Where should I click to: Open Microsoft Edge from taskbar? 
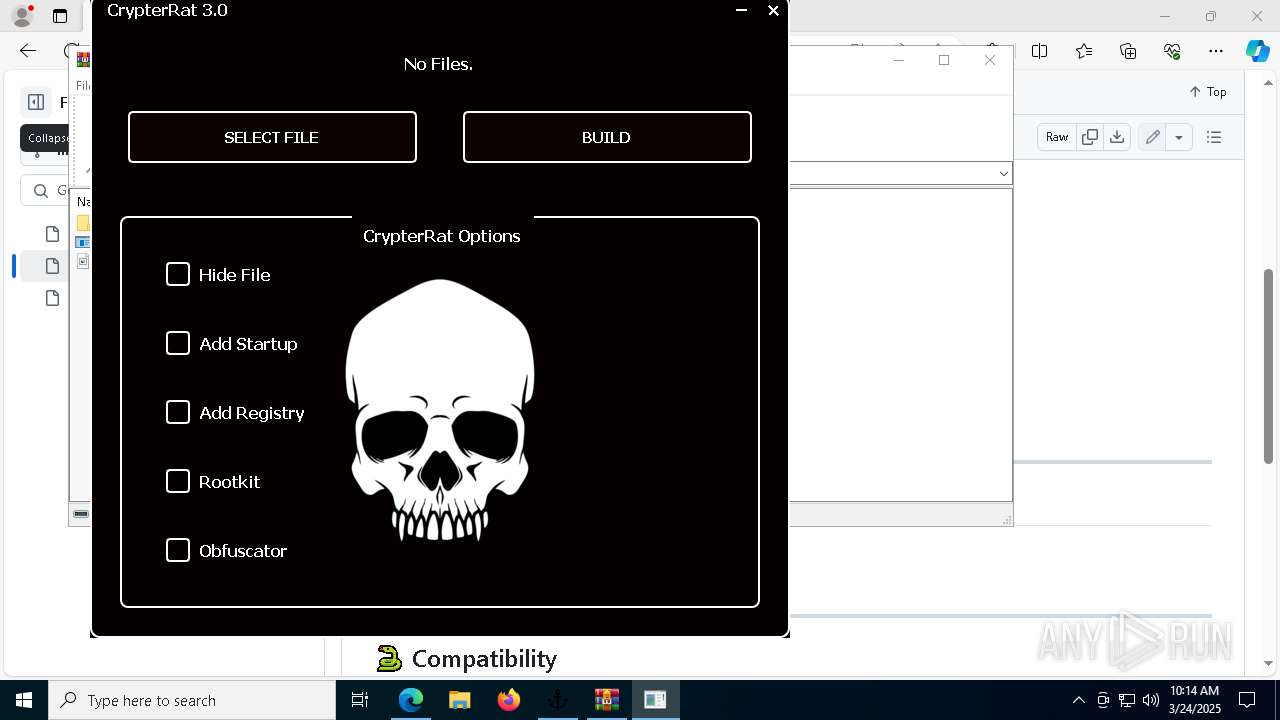[x=411, y=700]
